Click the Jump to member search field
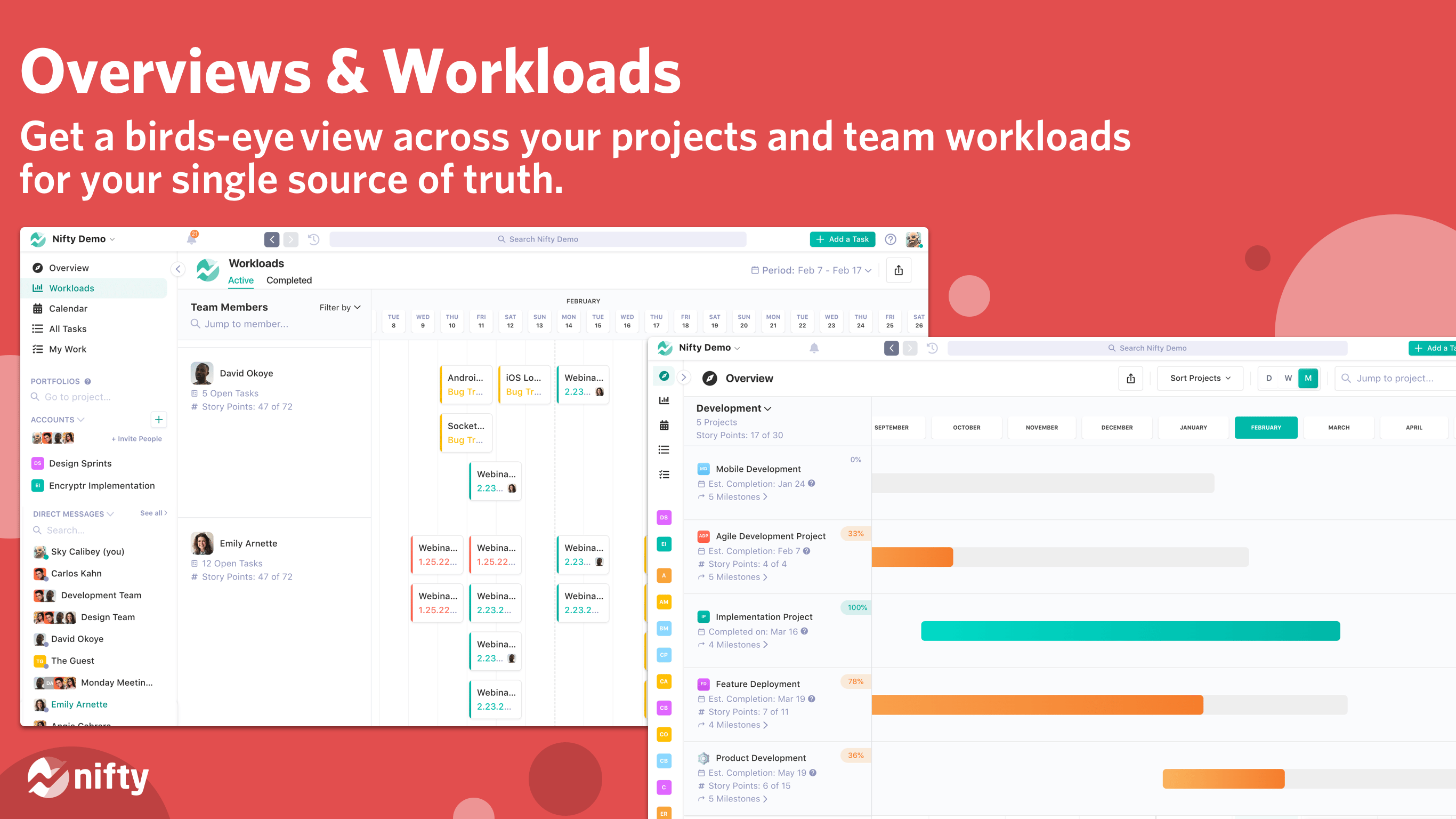Image resolution: width=1456 pixels, height=819 pixels. (246, 324)
